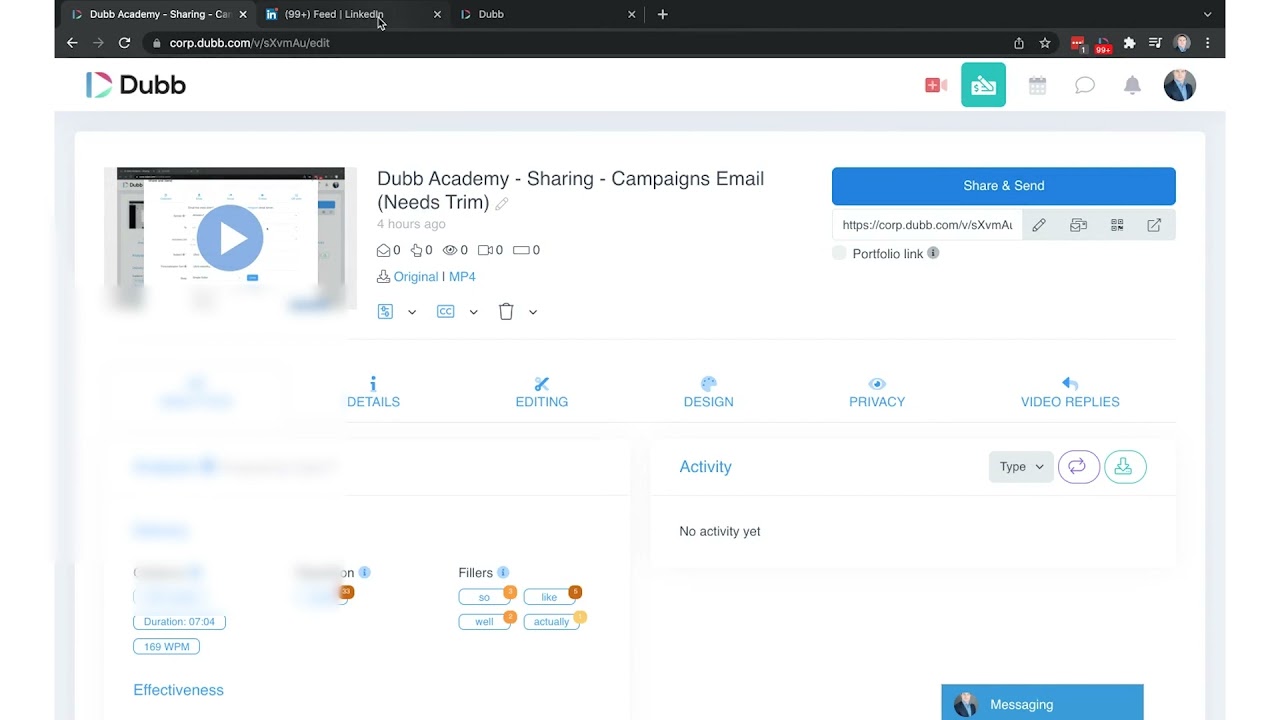
Task: Click the 'like' filler tag
Action: pos(549,597)
